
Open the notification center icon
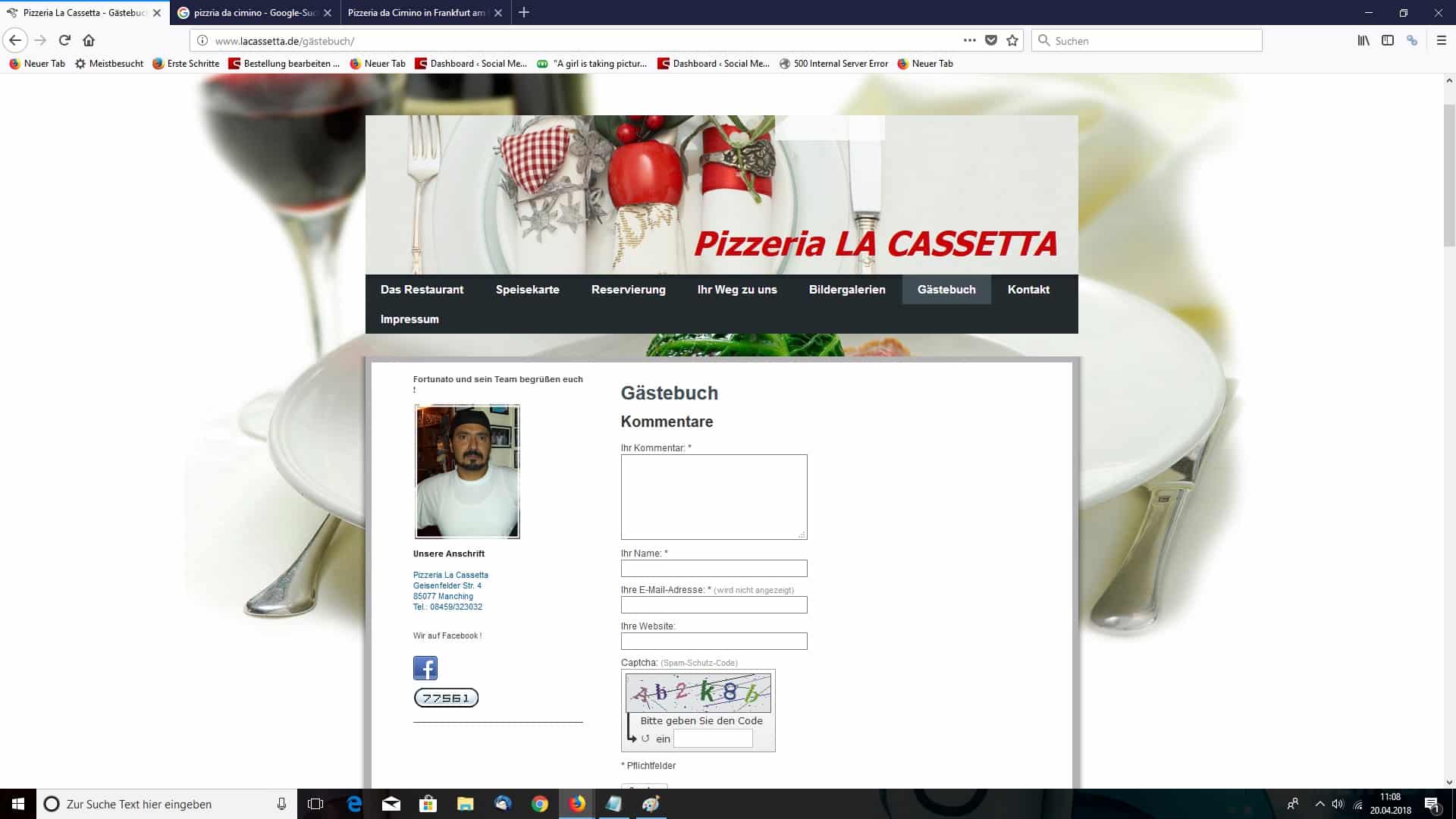pyautogui.click(x=1432, y=804)
